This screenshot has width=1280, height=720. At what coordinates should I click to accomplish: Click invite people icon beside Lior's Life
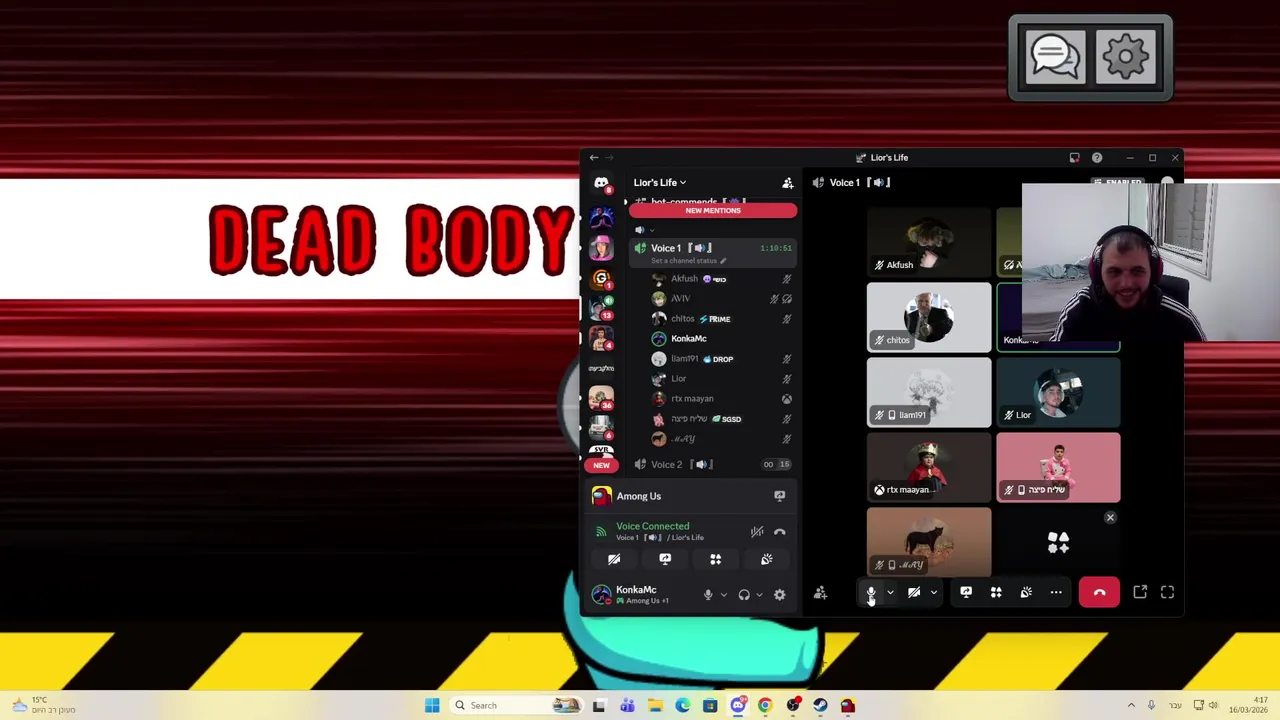(x=787, y=183)
